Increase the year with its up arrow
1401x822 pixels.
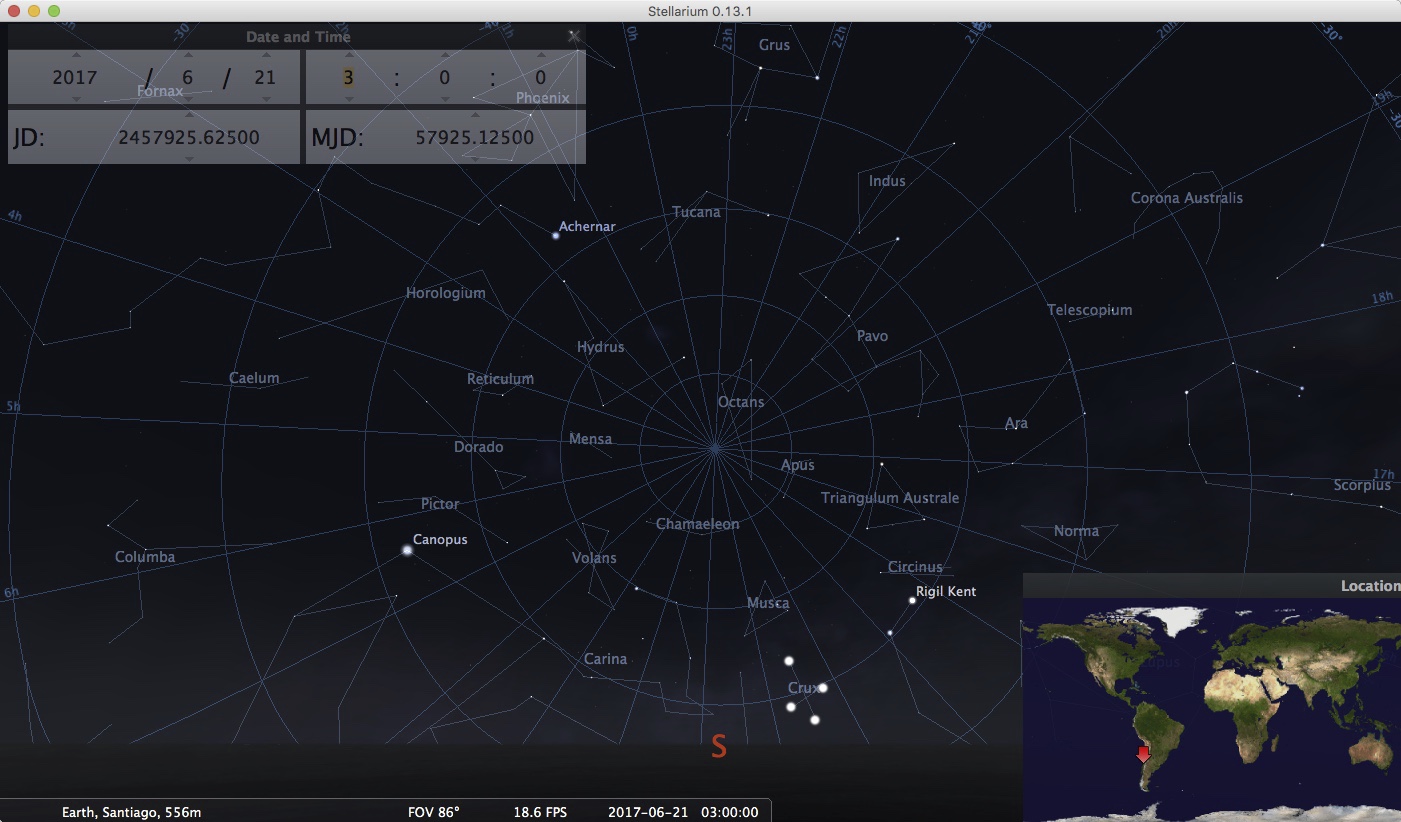(75, 55)
